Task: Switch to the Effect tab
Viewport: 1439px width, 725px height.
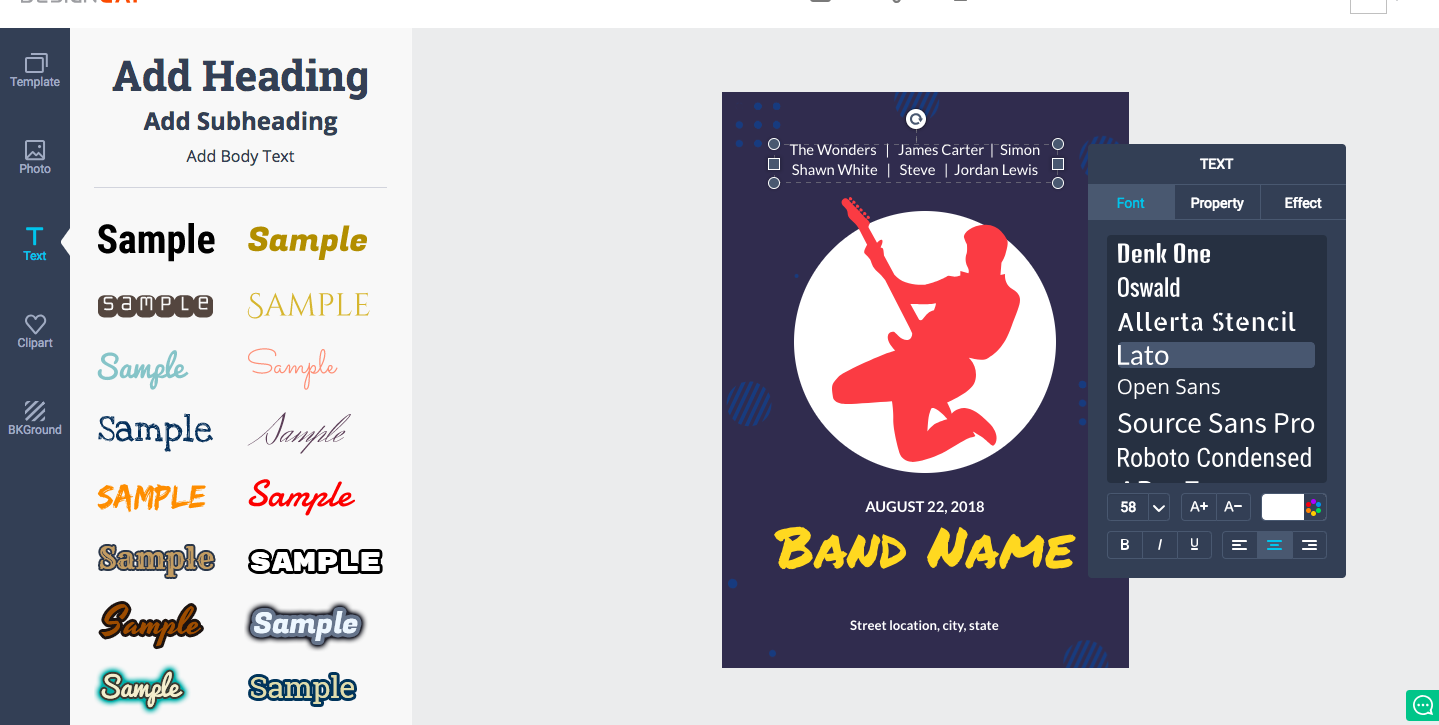Action: click(1303, 203)
